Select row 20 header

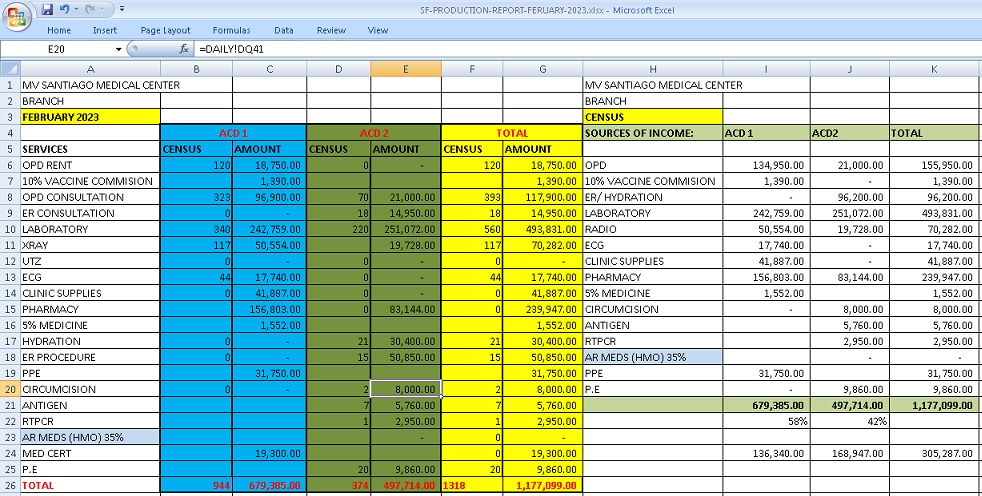11,389
